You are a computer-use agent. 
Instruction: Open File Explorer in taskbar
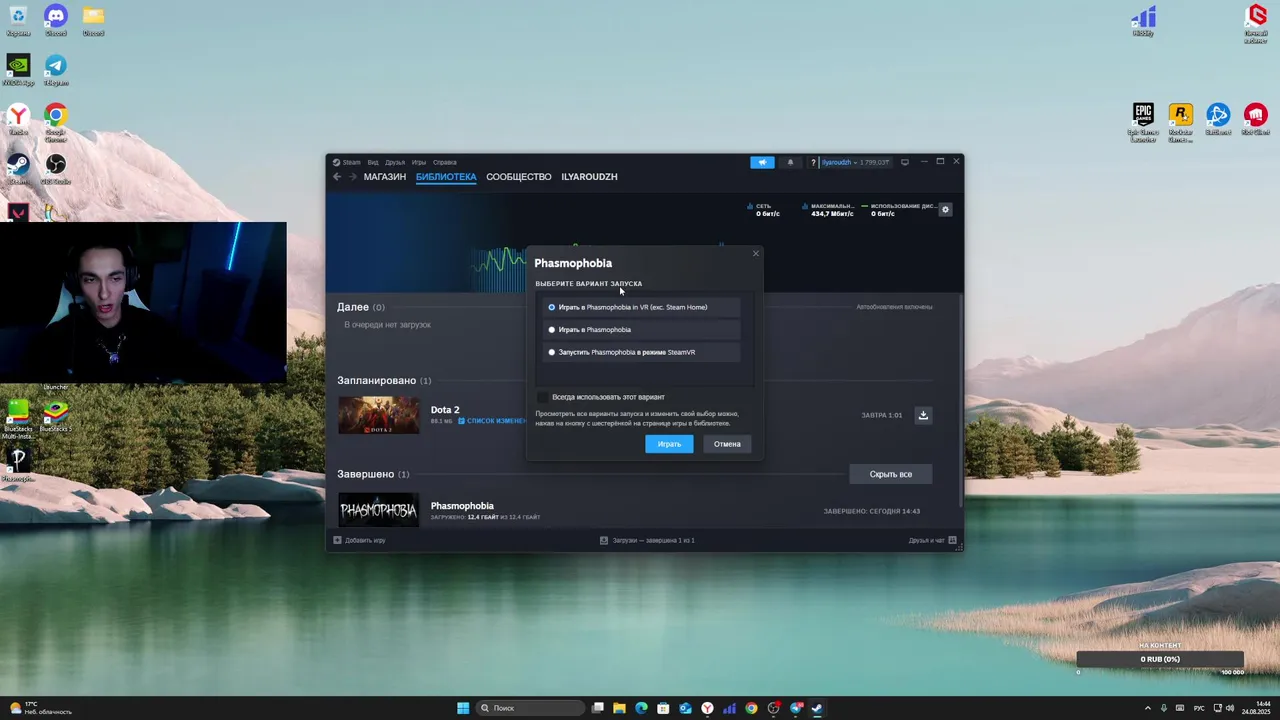[619, 708]
